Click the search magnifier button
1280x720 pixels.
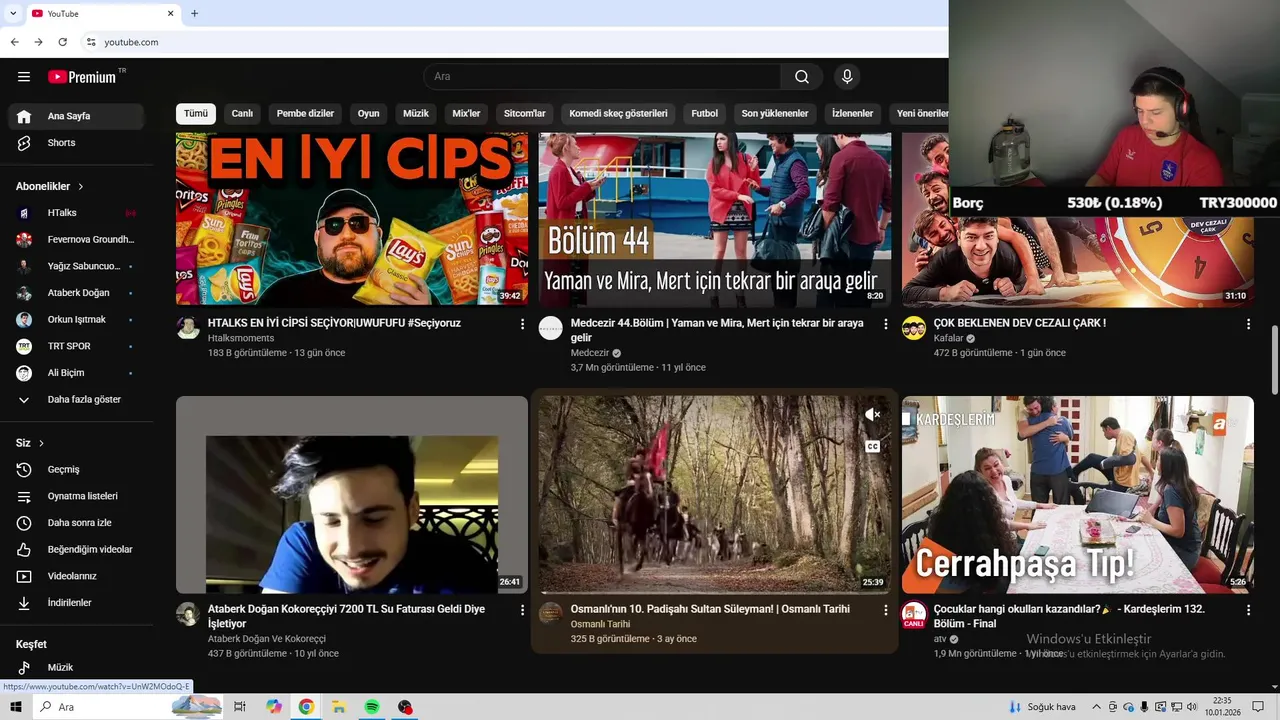tap(802, 77)
